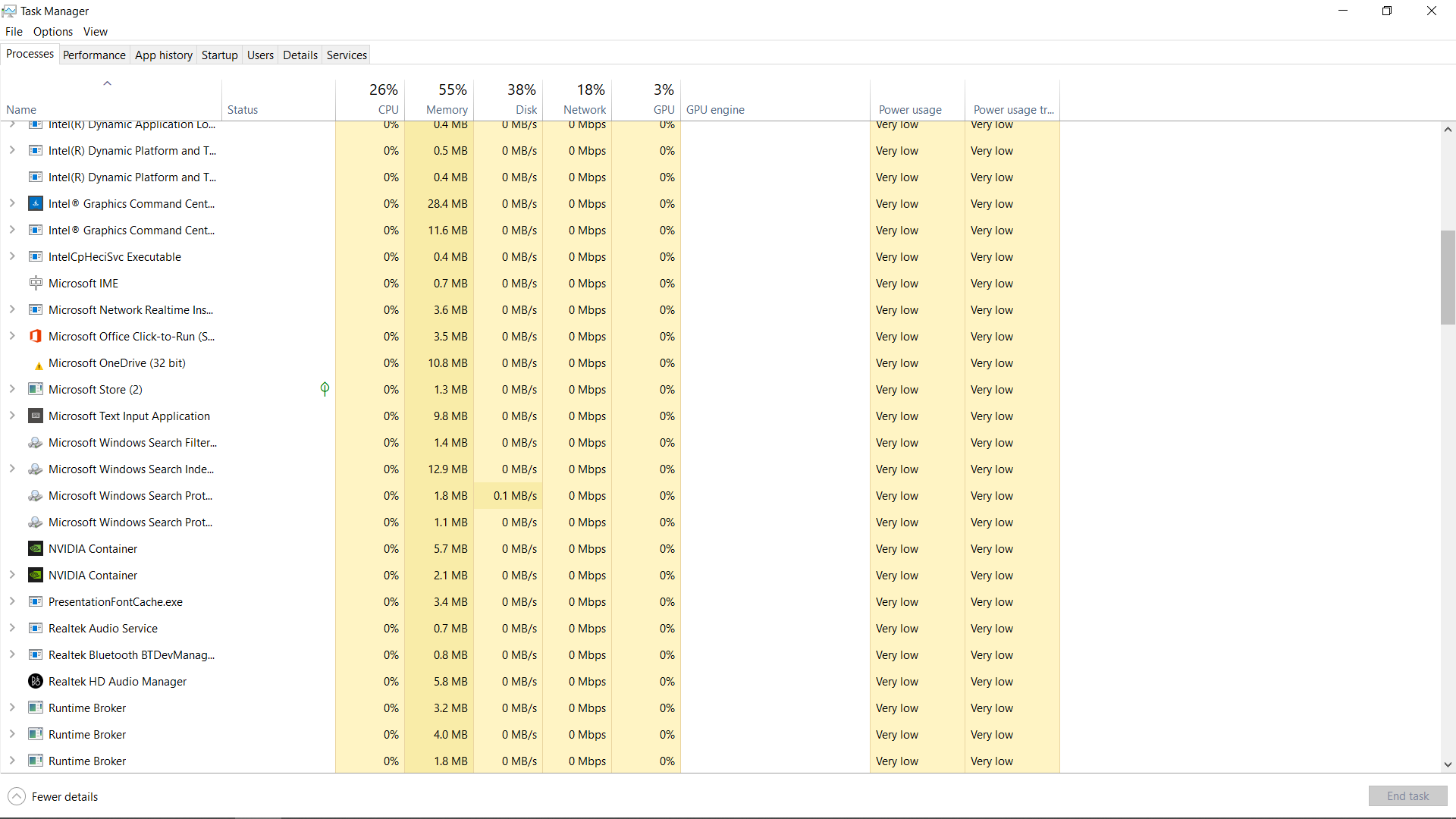Click the first NVIDIA Container icon
The image size is (1456, 819).
(36, 548)
